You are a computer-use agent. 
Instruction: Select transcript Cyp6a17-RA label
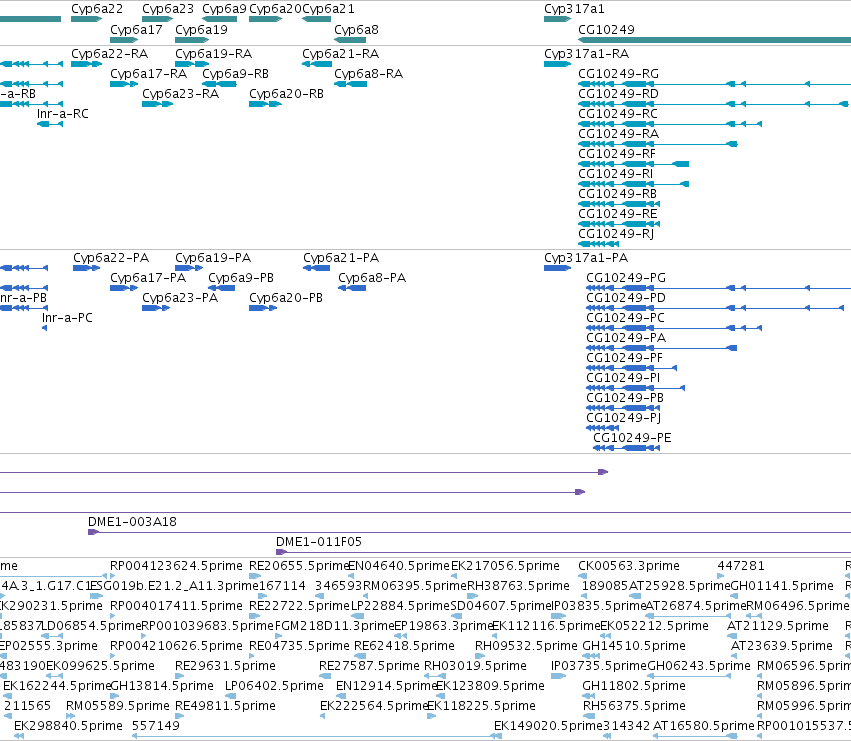click(x=148, y=74)
